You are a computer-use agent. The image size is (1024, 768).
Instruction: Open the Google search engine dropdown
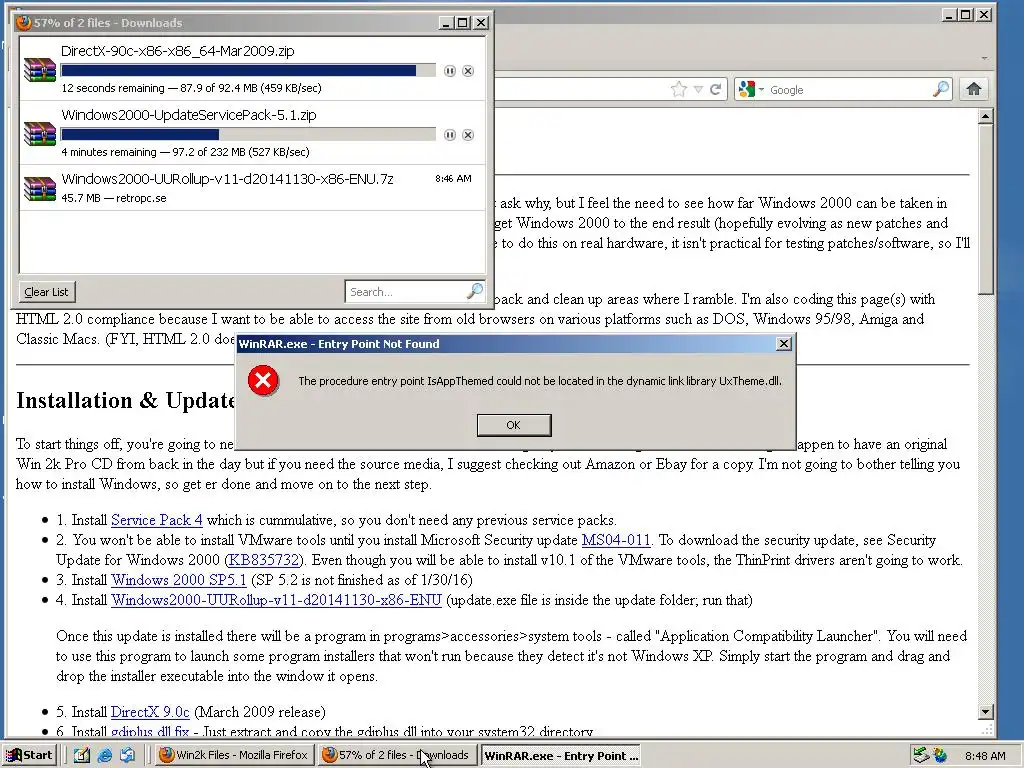pos(761,89)
